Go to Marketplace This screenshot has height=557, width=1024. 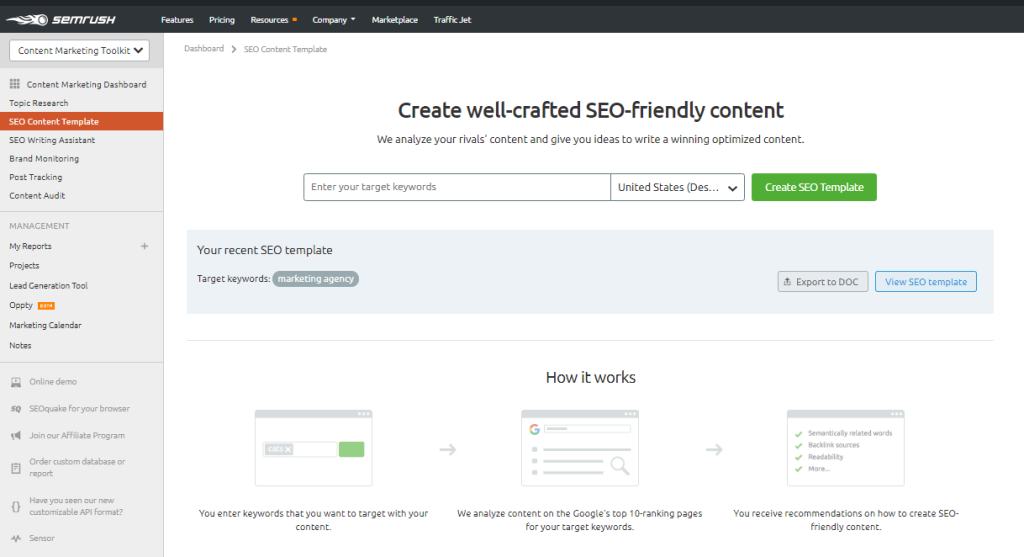[394, 20]
